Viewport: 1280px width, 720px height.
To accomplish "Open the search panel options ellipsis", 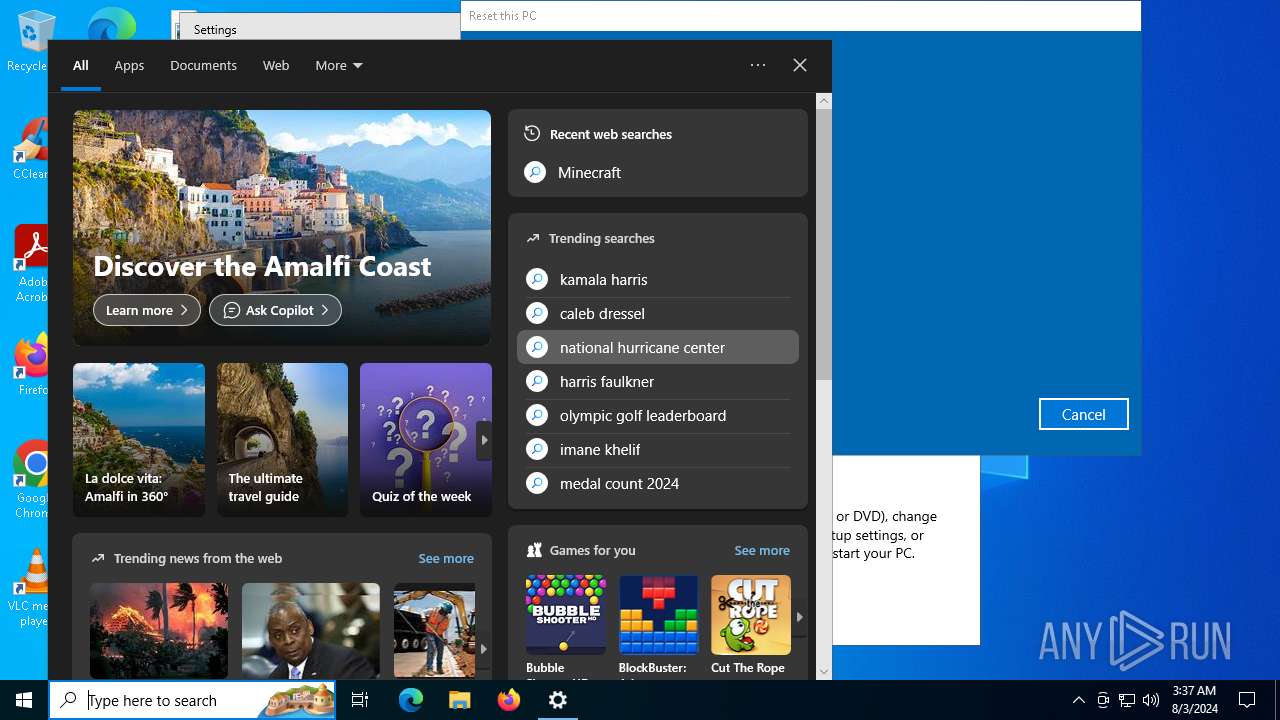I will pos(758,65).
